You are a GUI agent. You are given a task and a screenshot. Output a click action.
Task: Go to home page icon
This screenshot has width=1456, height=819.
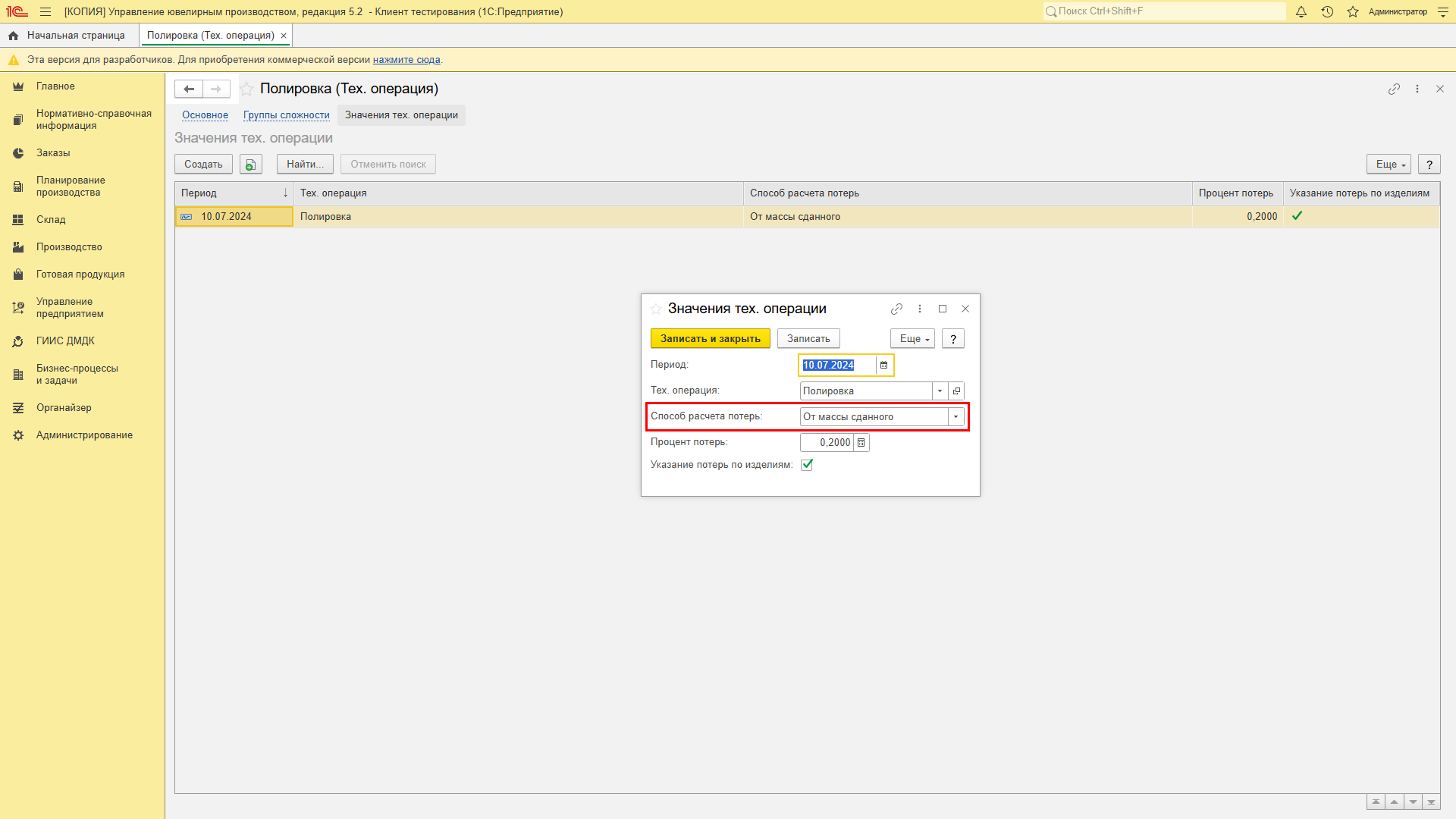13,36
